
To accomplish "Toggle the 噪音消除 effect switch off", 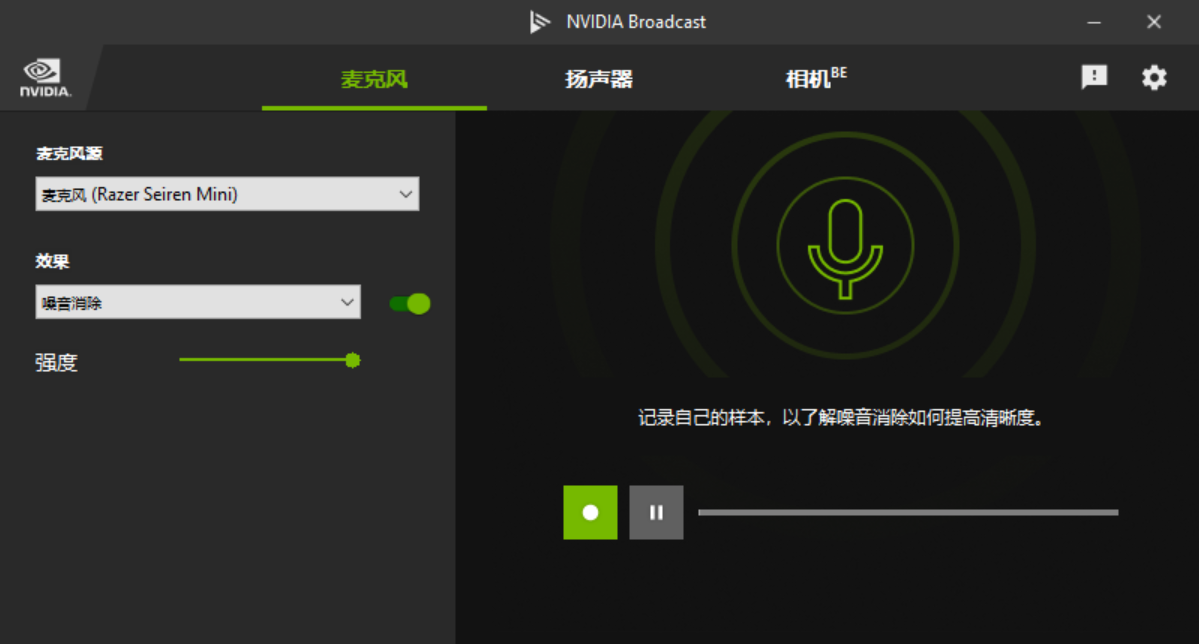I will [x=410, y=304].
